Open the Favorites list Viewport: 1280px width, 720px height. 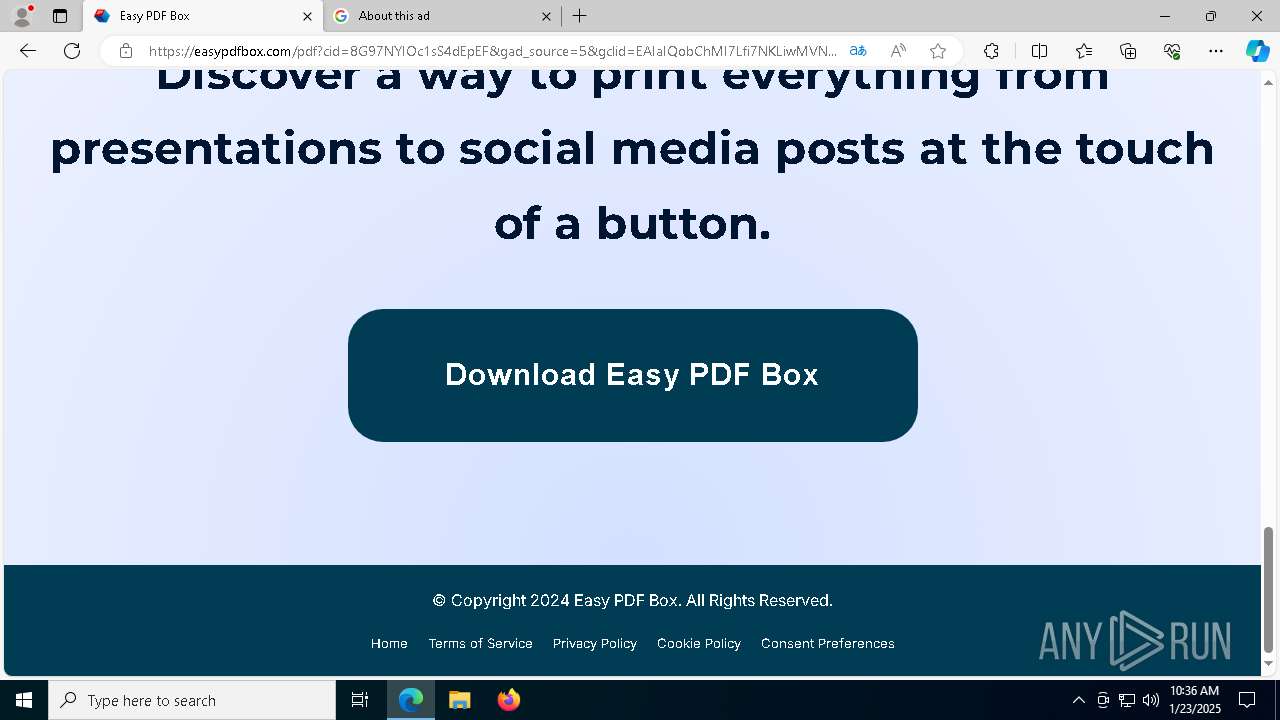coord(1084,51)
